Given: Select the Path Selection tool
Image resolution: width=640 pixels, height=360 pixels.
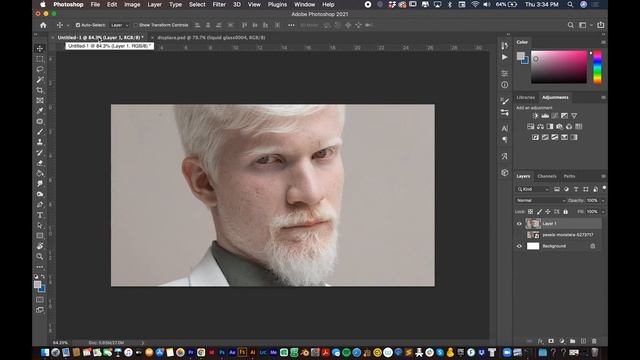Looking at the screenshot, I should click(x=40, y=225).
